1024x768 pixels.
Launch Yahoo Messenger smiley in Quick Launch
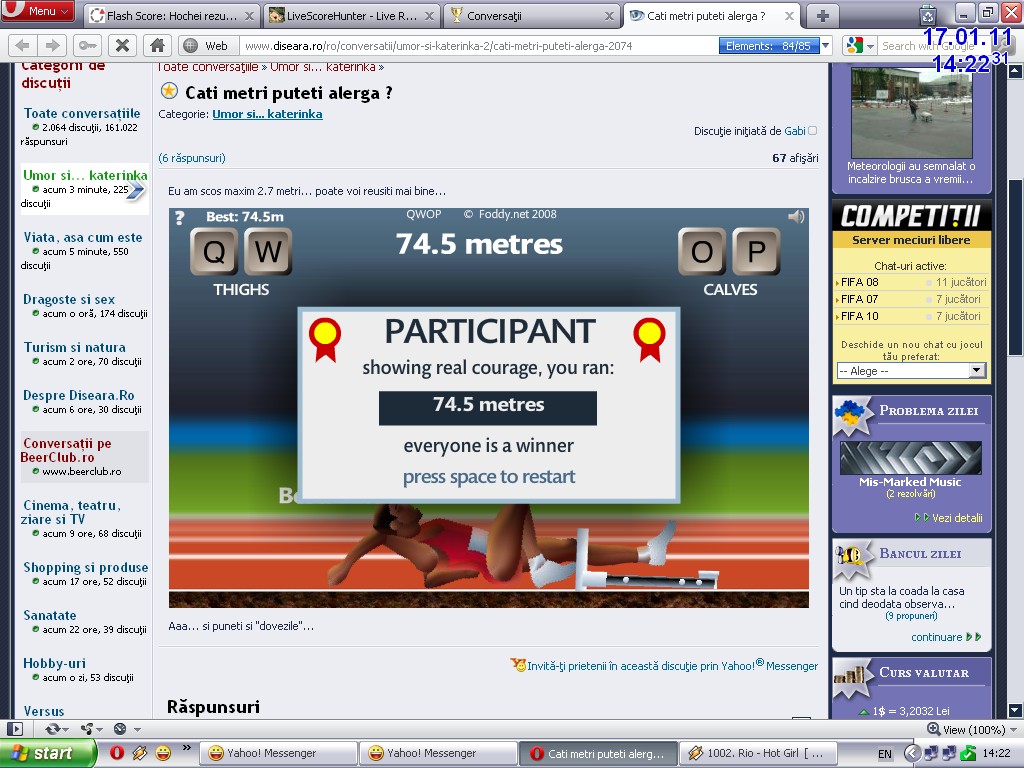[x=163, y=753]
